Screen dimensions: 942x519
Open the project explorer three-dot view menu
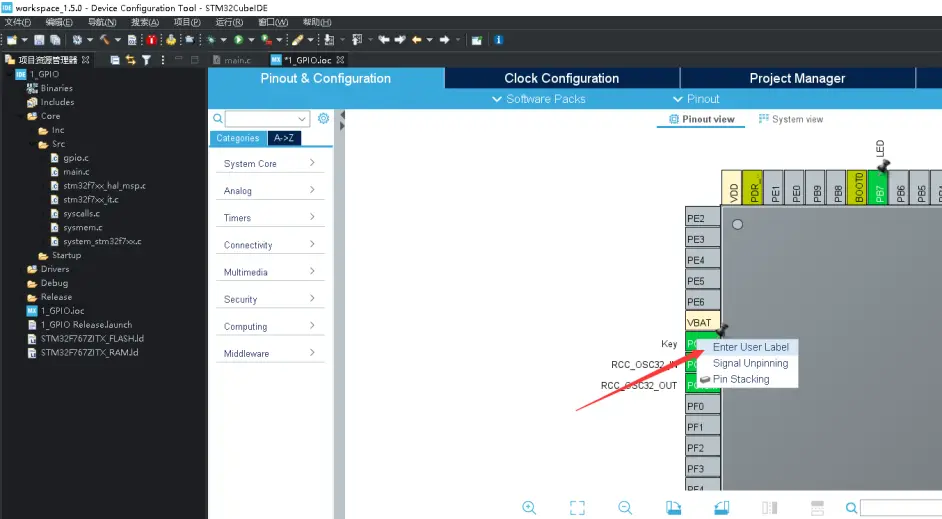coord(162,60)
